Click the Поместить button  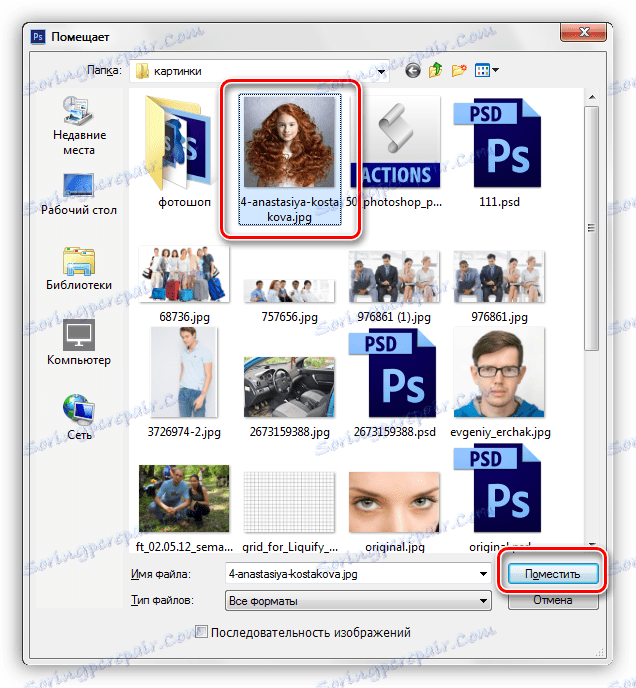pyautogui.click(x=553, y=574)
